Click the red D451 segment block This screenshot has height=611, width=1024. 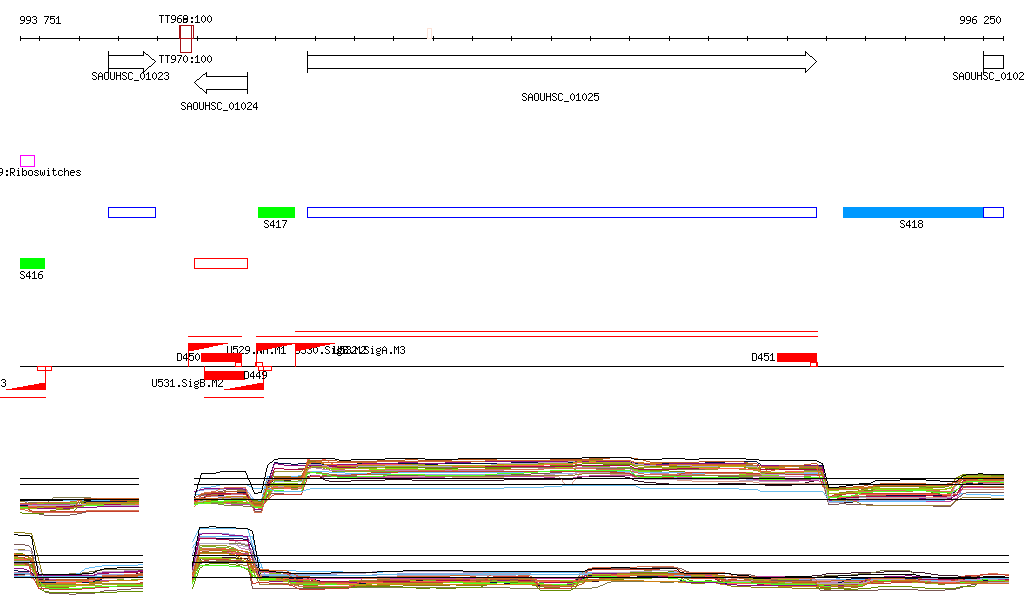[x=797, y=357]
